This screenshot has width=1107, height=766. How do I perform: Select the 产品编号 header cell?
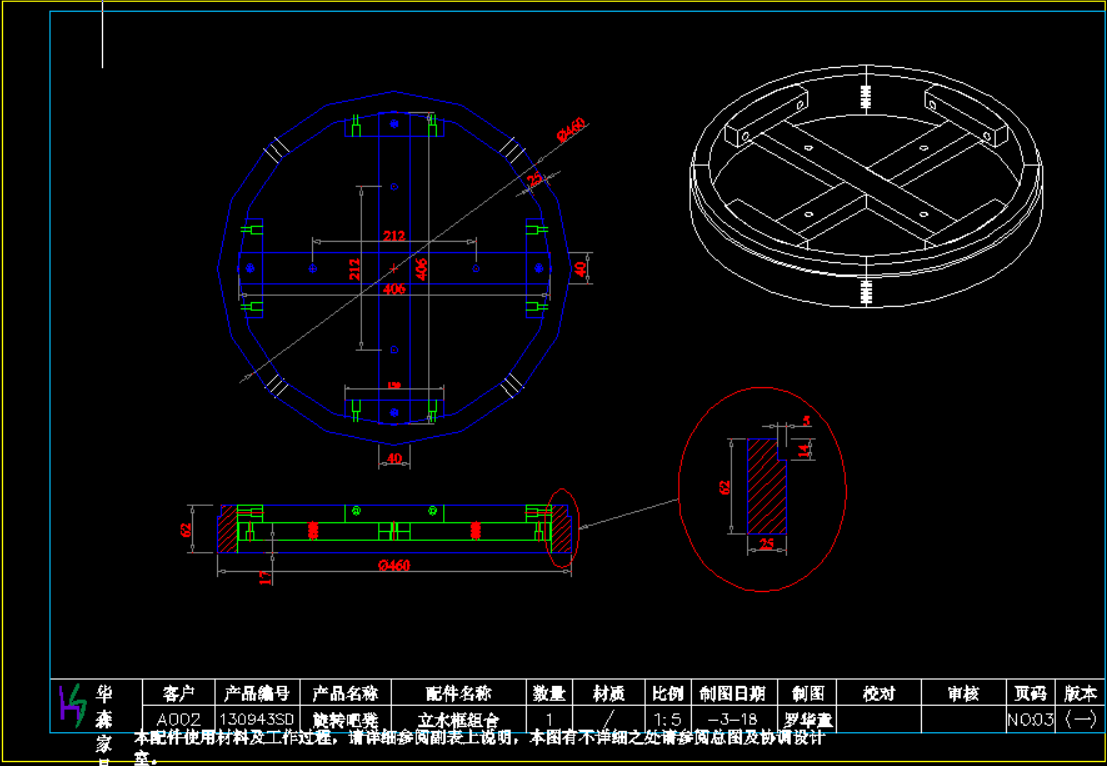(257, 693)
